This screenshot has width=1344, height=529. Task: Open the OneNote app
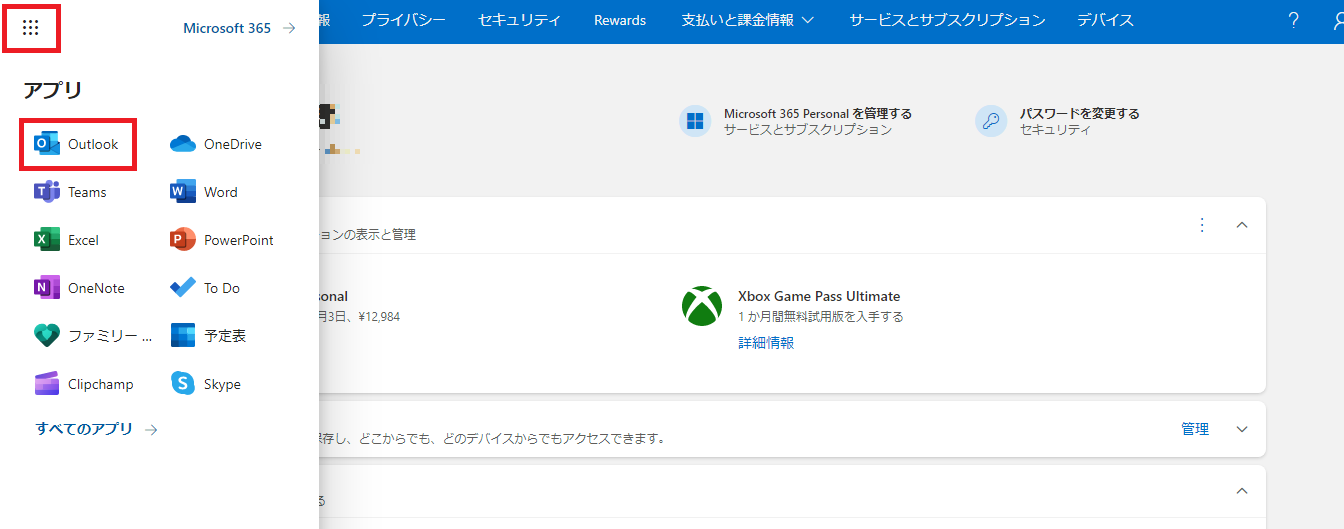[x=80, y=288]
